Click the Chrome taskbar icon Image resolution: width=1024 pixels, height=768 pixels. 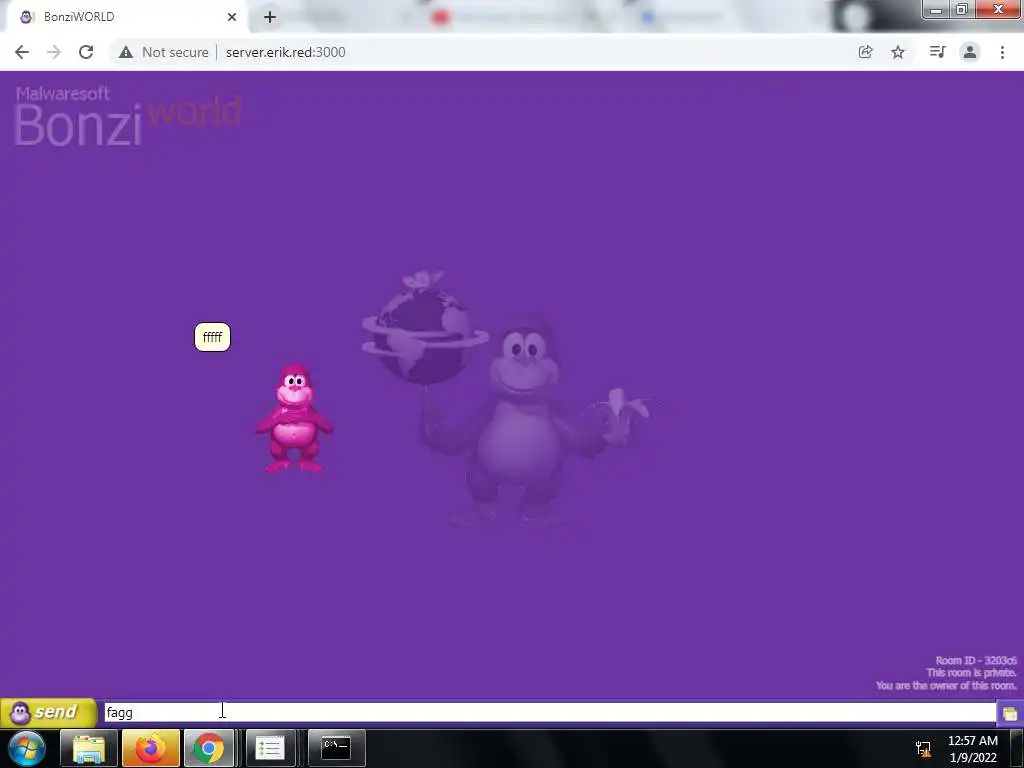[208, 748]
